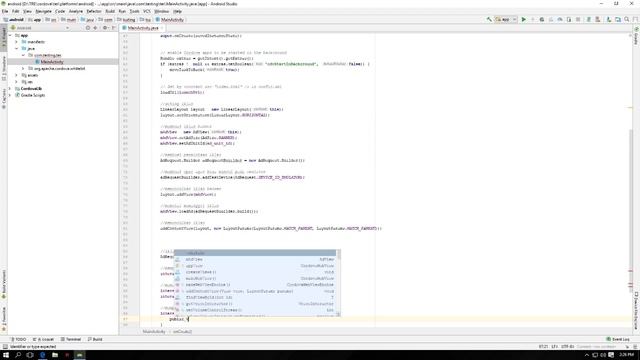Click the 'android' breadcrumb in navigation bar
640x360 pixels.
coord(13,20)
